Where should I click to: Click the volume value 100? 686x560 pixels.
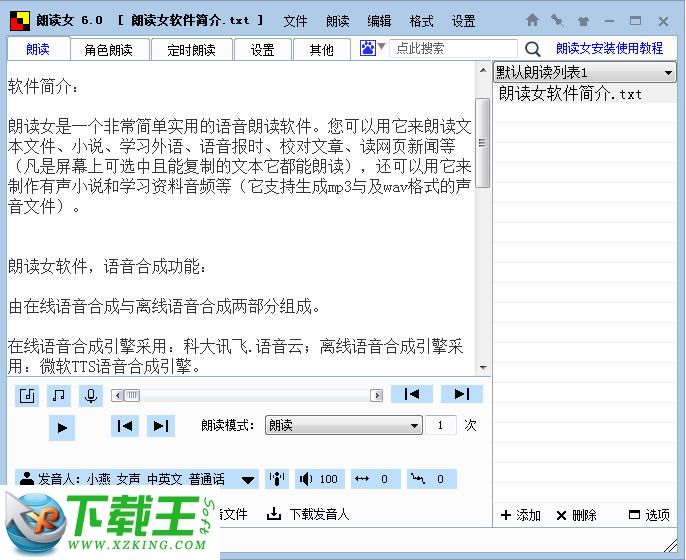coord(329,479)
